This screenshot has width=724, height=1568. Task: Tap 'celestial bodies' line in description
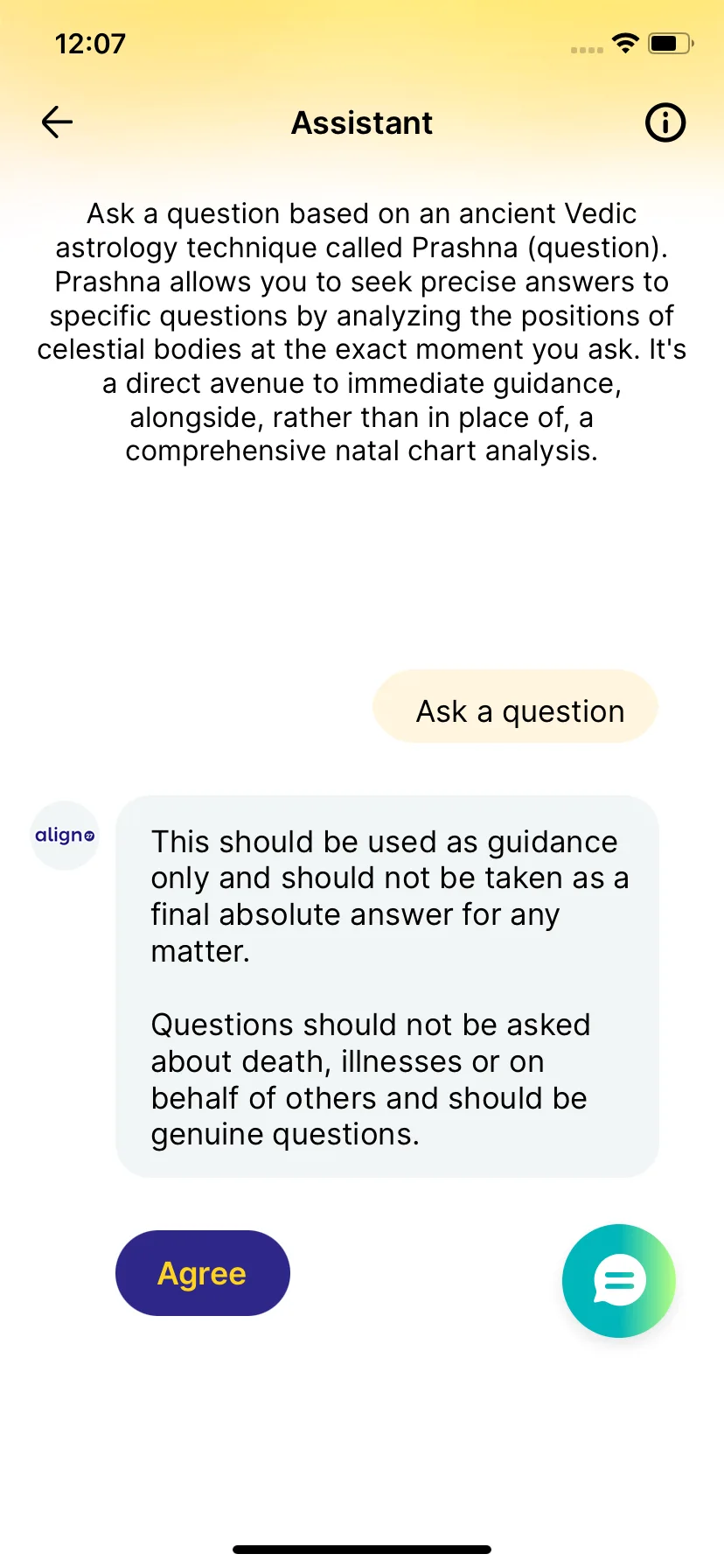point(362,350)
